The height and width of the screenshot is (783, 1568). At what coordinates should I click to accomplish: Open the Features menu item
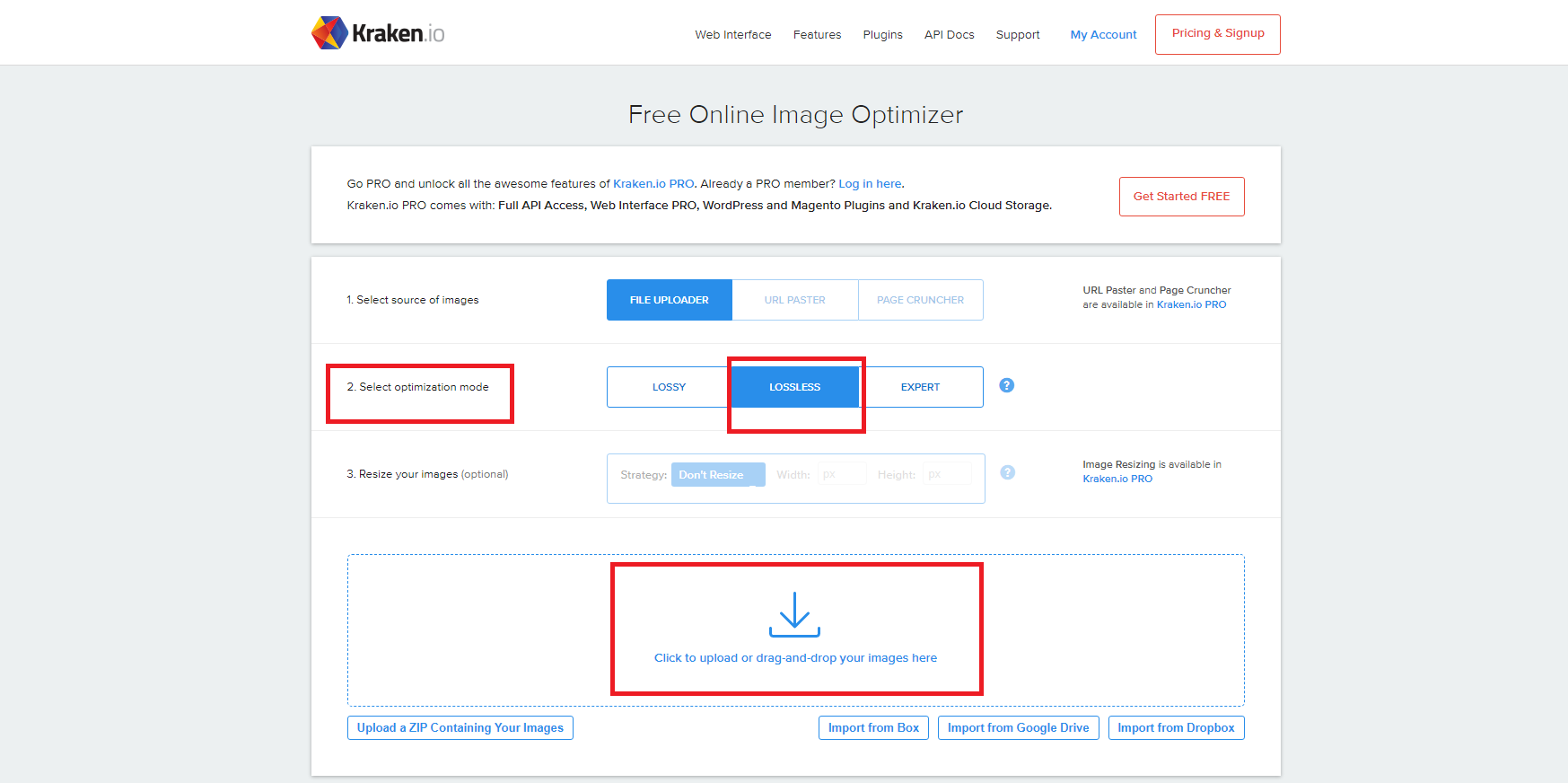tap(817, 35)
